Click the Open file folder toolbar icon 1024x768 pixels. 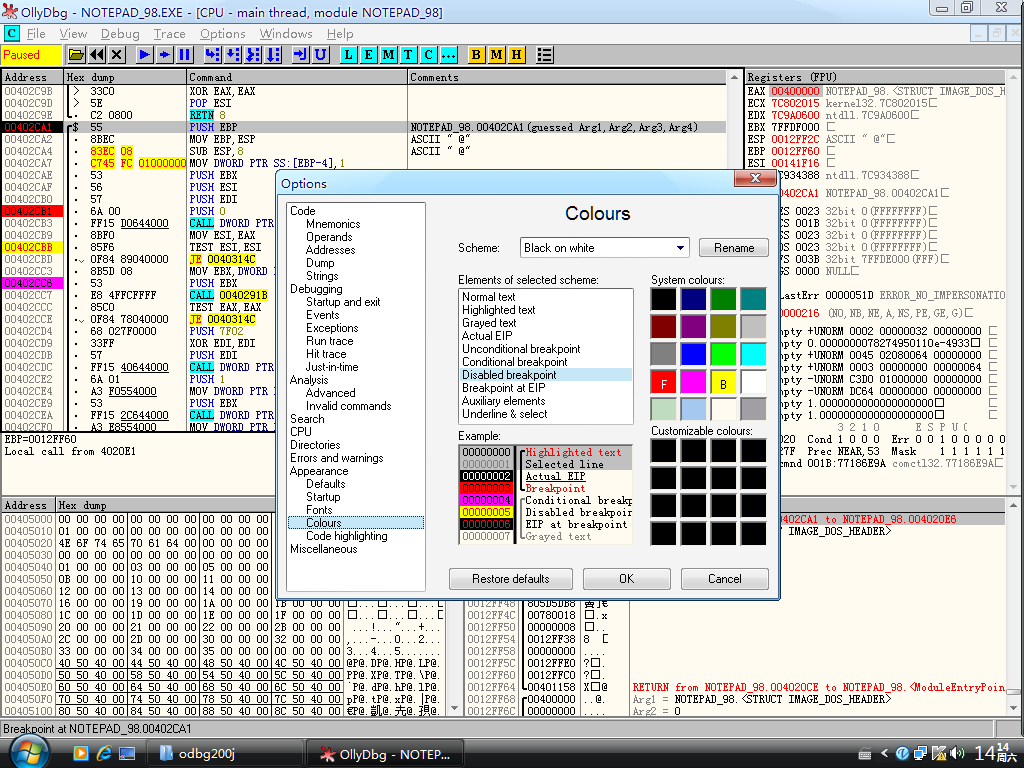[76, 54]
